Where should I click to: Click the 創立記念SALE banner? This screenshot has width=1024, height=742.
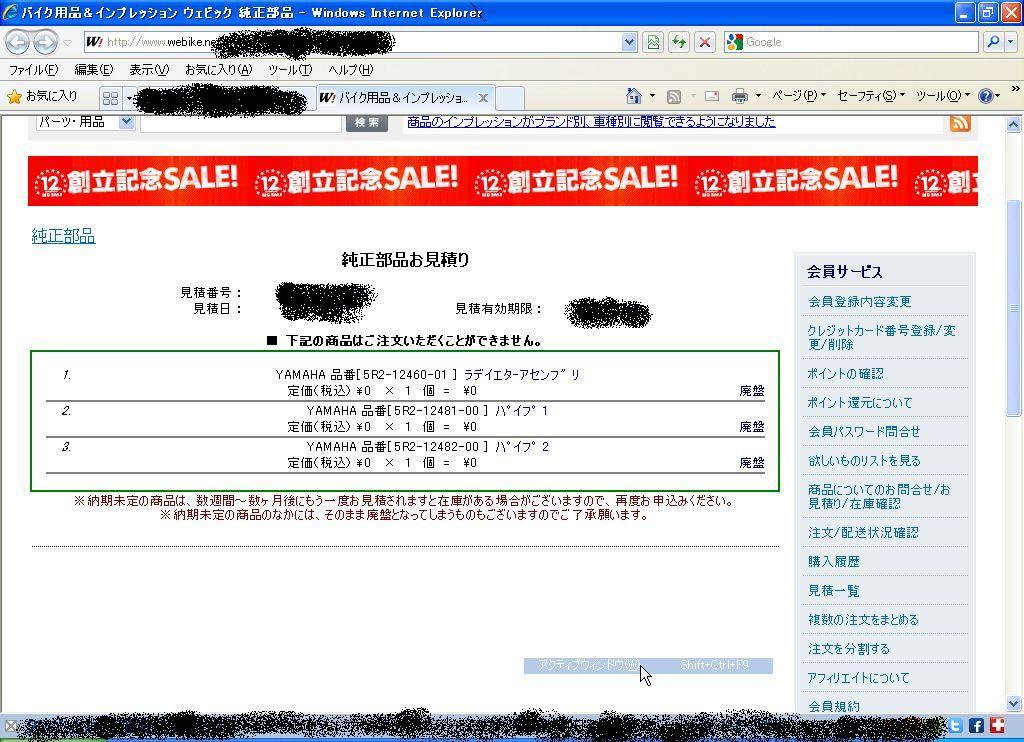tap(503, 181)
